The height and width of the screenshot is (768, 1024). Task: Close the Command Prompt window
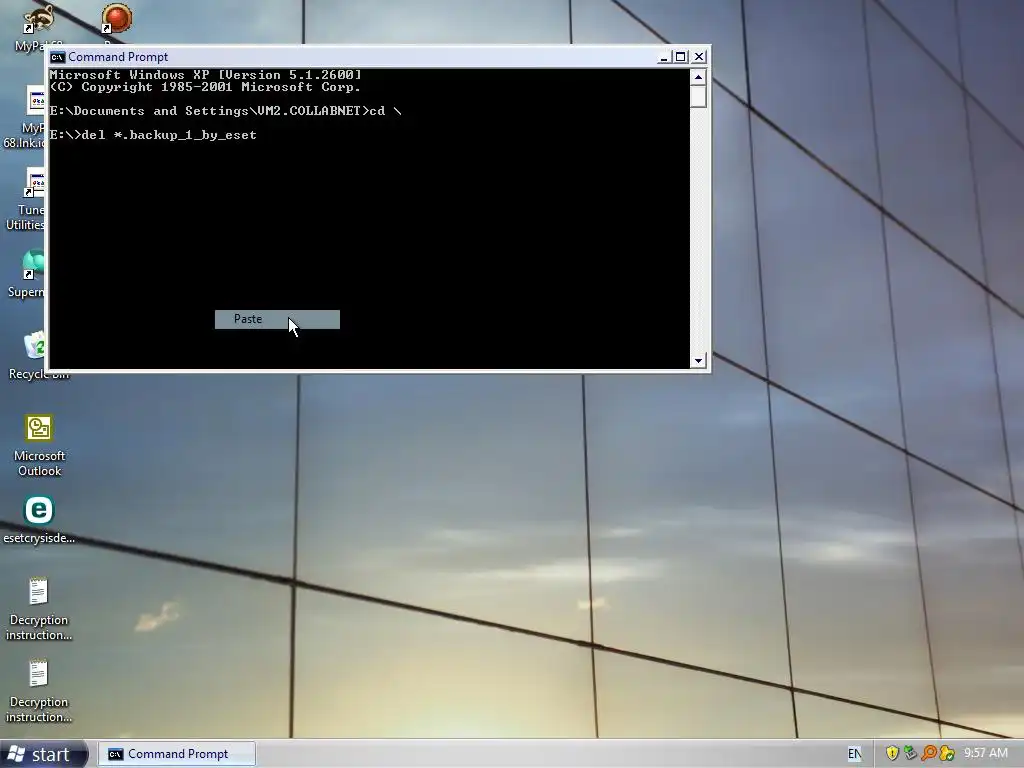699,57
